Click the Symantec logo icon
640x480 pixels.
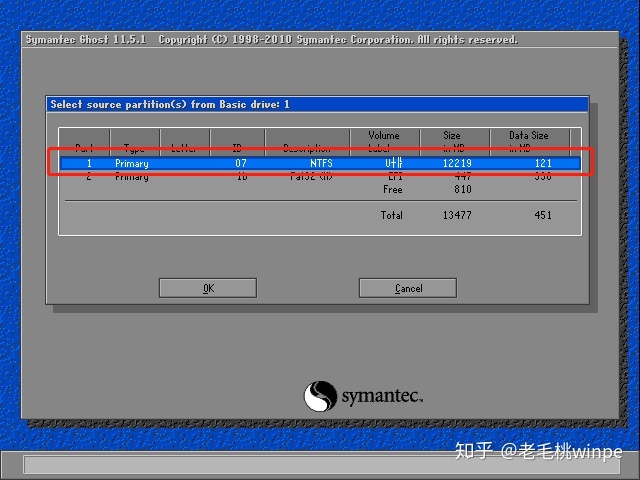click(x=320, y=396)
